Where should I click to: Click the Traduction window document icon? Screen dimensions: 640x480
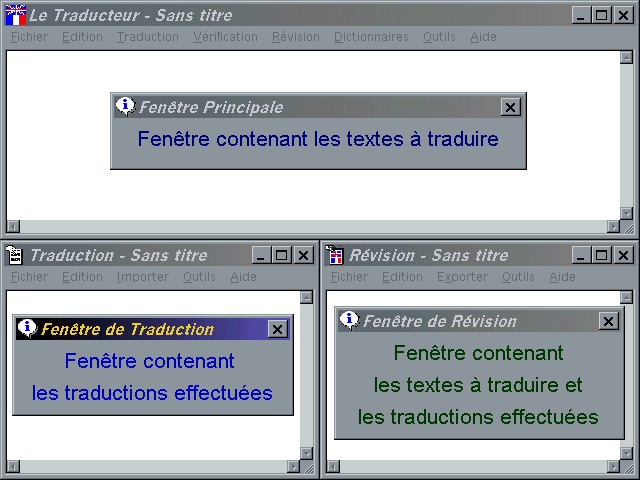pyautogui.click(x=15, y=256)
